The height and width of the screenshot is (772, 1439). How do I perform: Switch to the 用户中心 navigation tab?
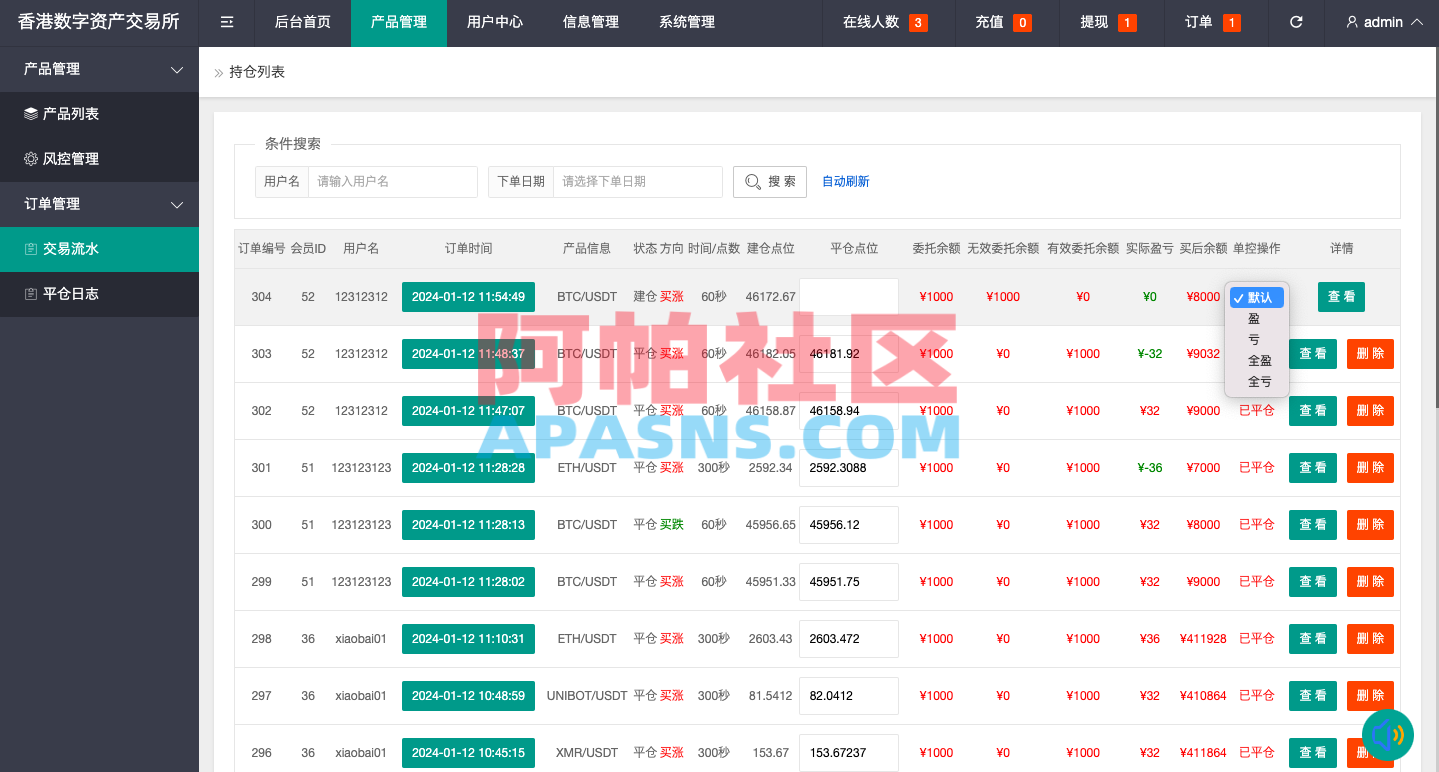[494, 22]
